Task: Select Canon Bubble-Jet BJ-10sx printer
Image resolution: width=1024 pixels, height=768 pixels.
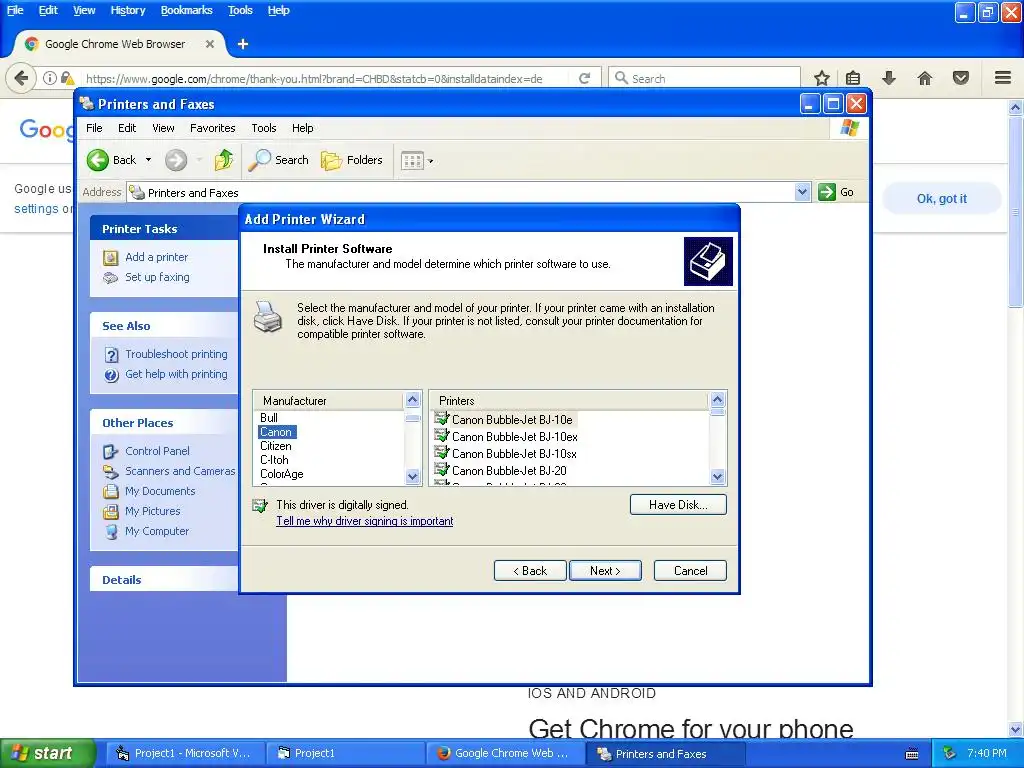Action: (x=515, y=454)
